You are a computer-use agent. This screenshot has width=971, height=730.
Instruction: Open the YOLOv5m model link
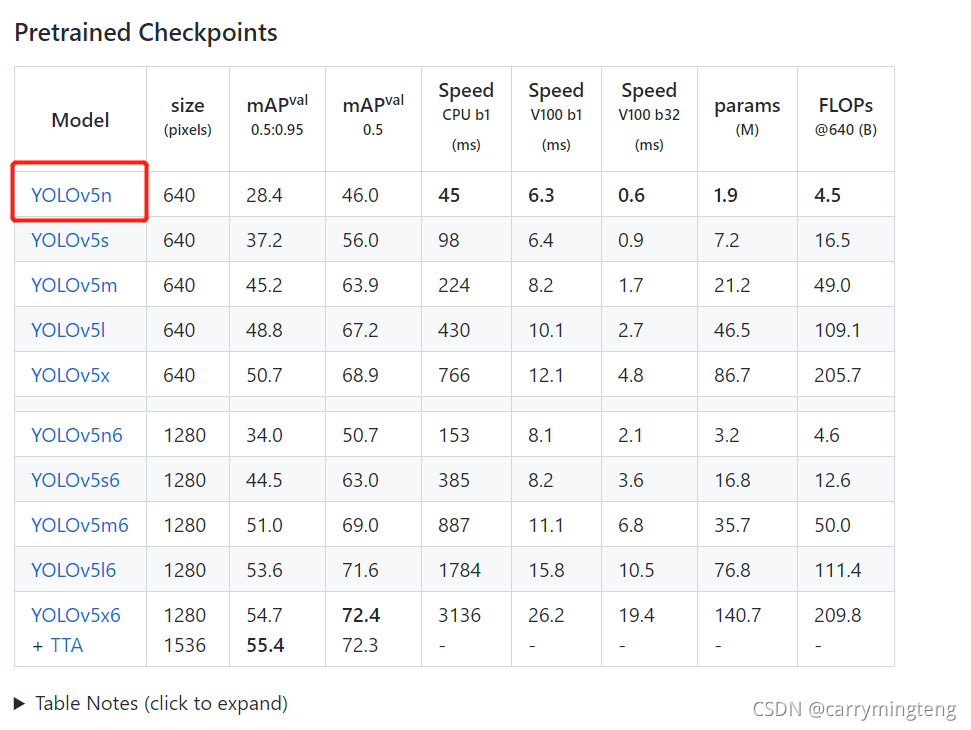point(74,285)
